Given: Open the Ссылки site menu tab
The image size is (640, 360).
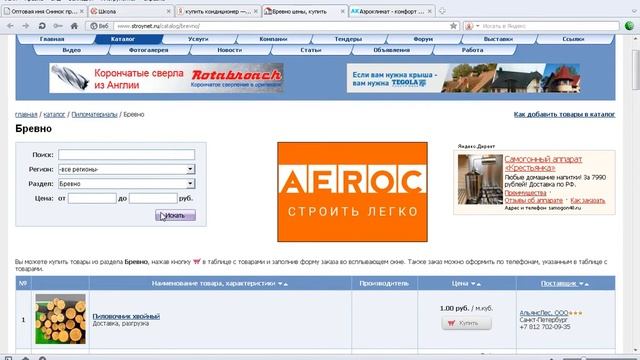Looking at the screenshot, I should coord(573,39).
